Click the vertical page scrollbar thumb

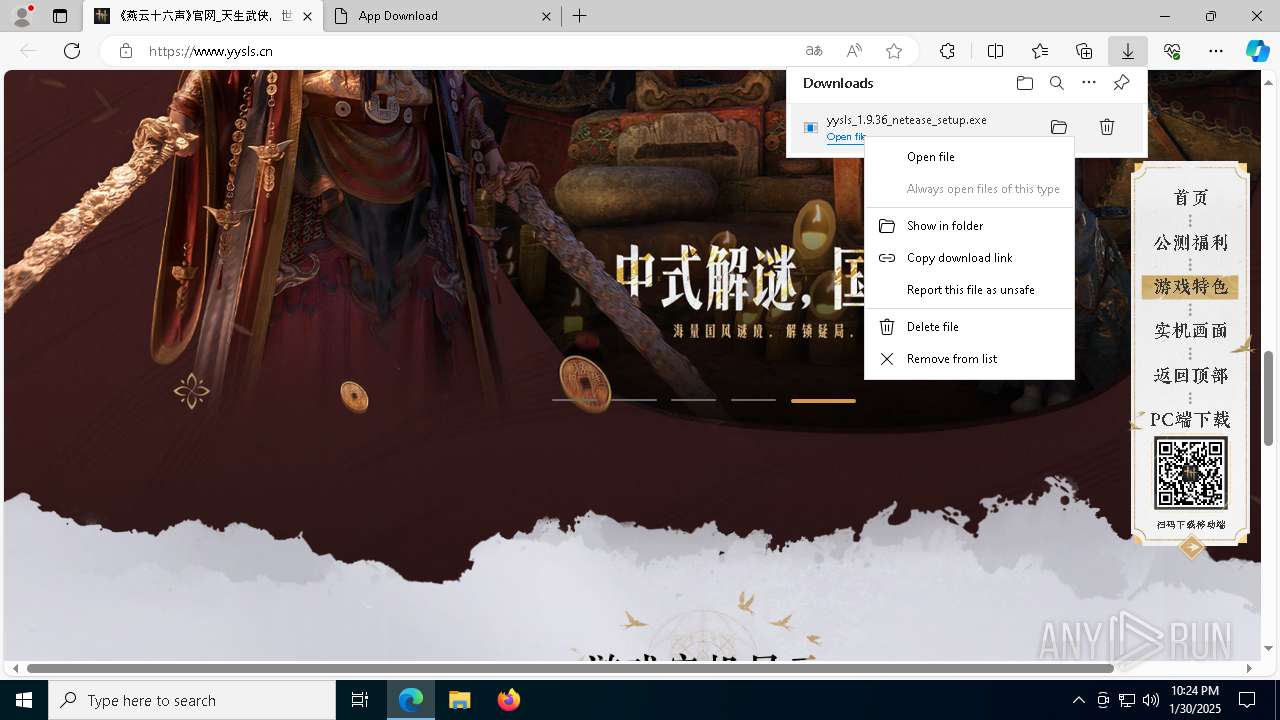pyautogui.click(x=1268, y=398)
